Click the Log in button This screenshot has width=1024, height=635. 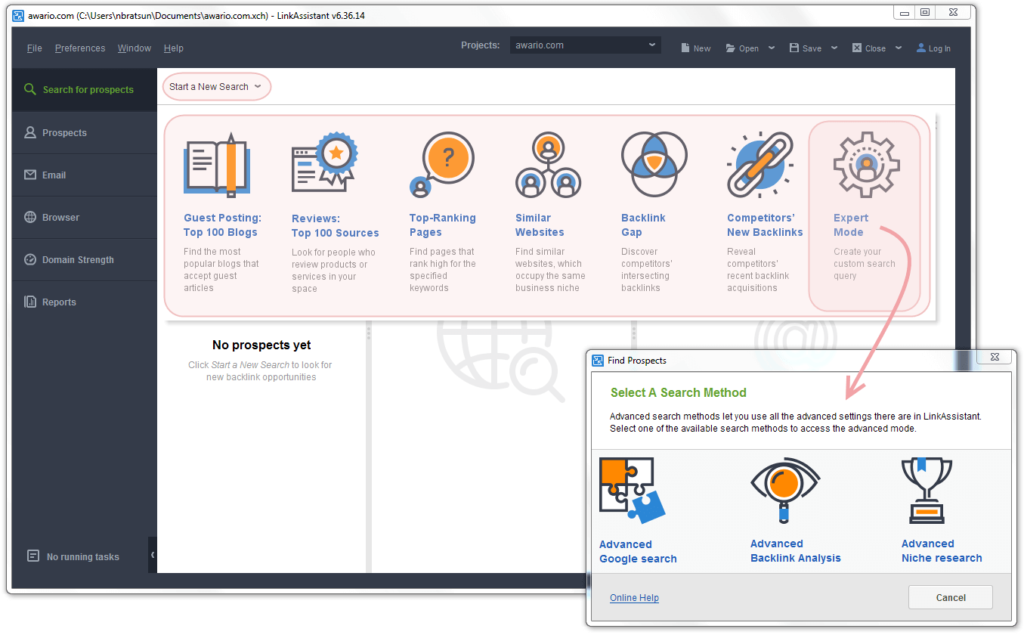point(933,48)
